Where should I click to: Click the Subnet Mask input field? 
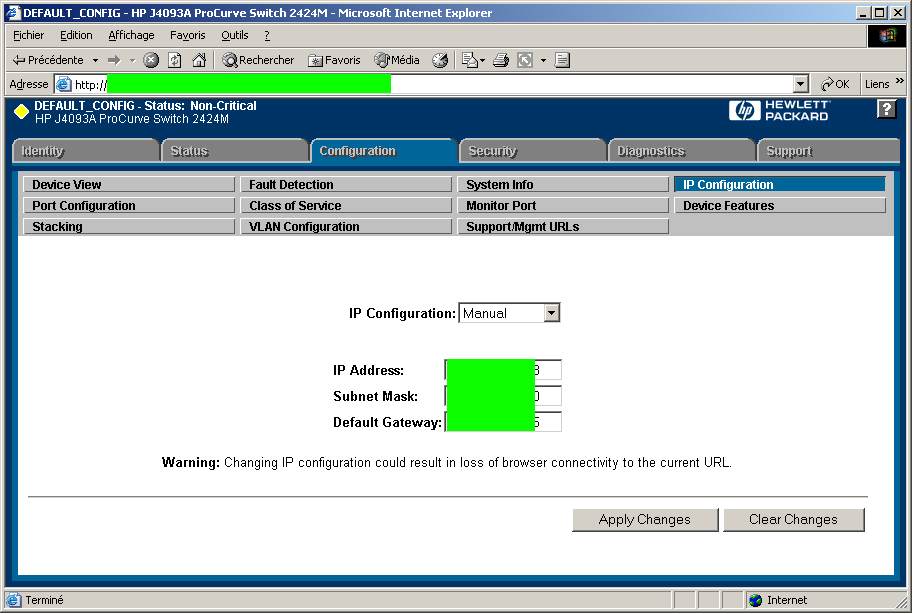[503, 396]
